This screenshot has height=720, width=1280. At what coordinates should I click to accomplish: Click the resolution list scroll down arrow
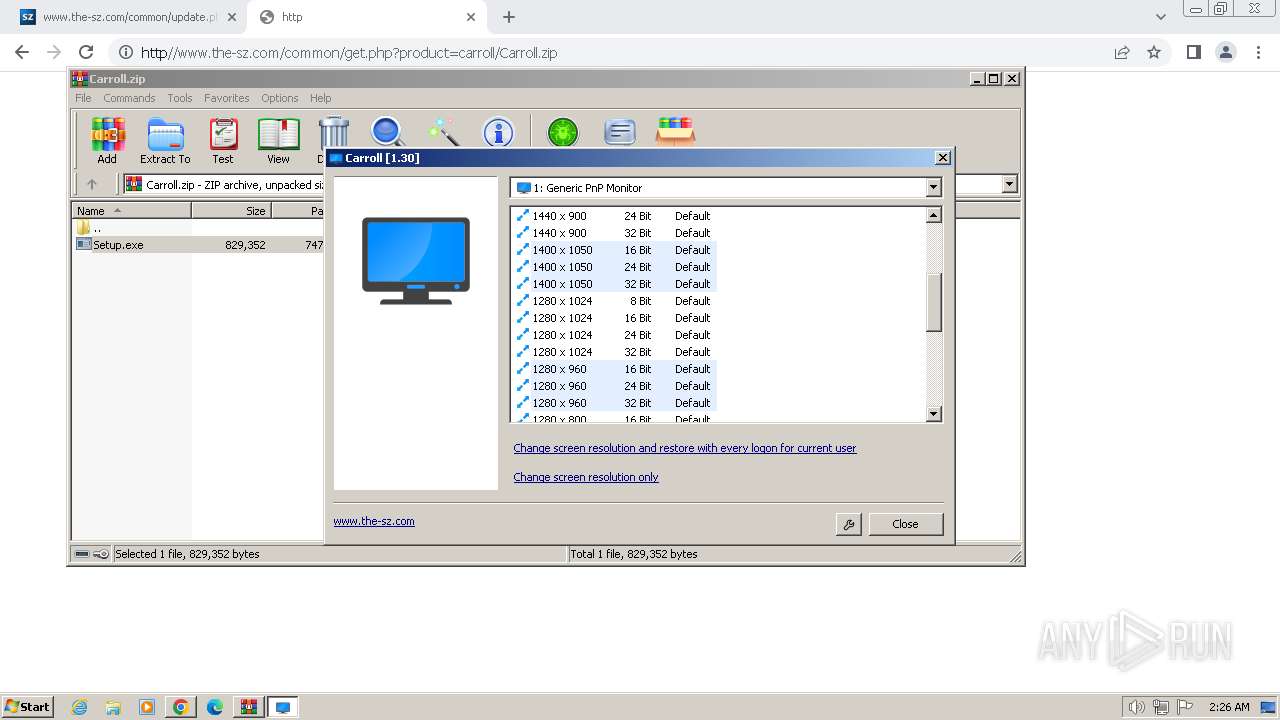pyautogui.click(x=934, y=414)
